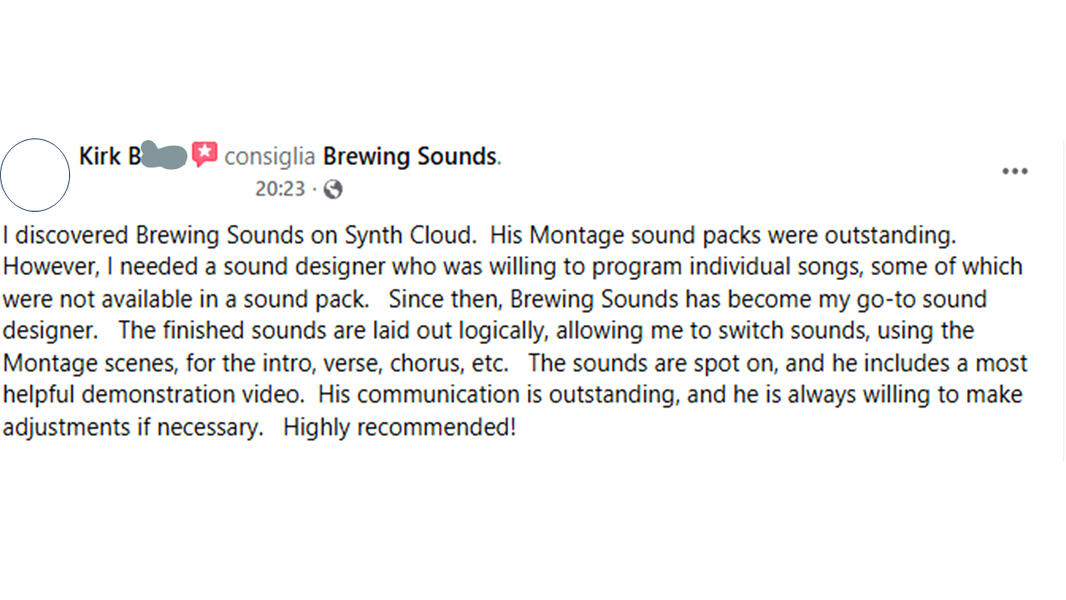View the profile picture thumbnail enlarged
The width and height of the screenshot is (1066, 600).
(36, 174)
